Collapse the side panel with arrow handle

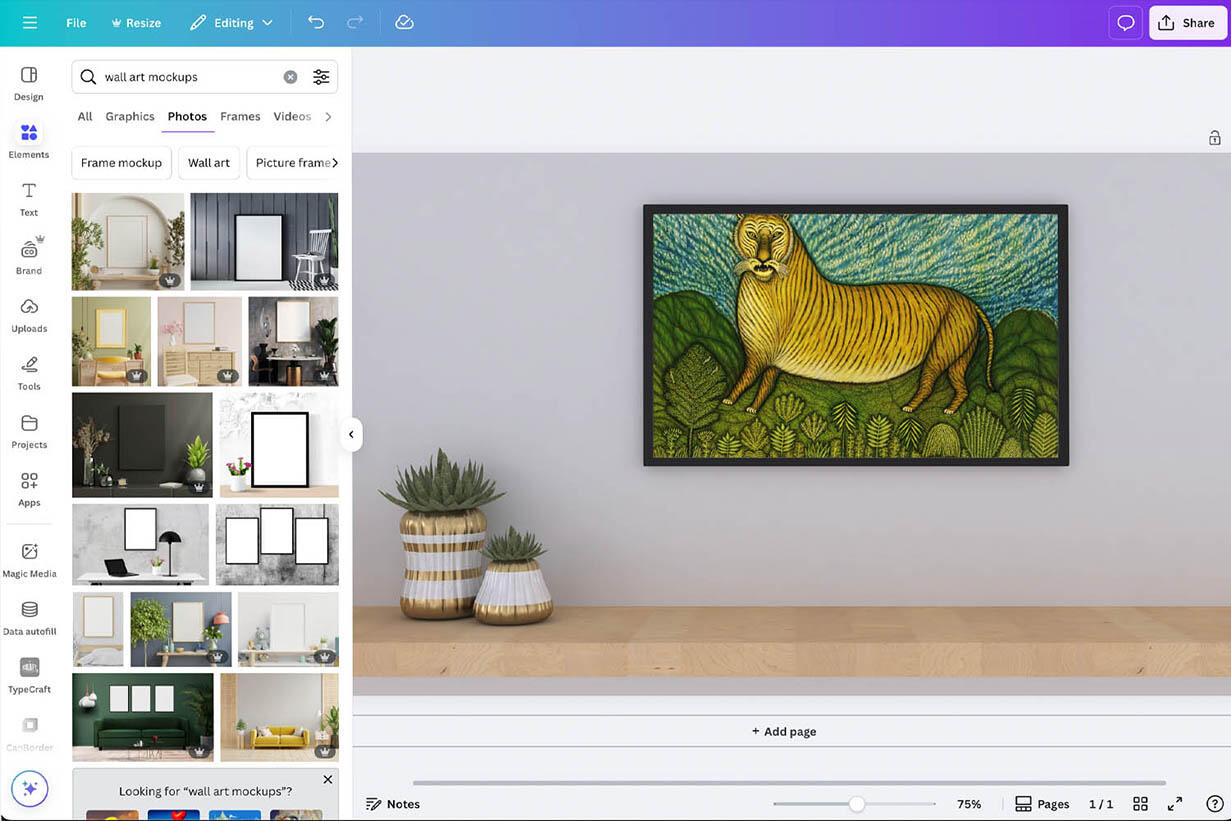[351, 435]
